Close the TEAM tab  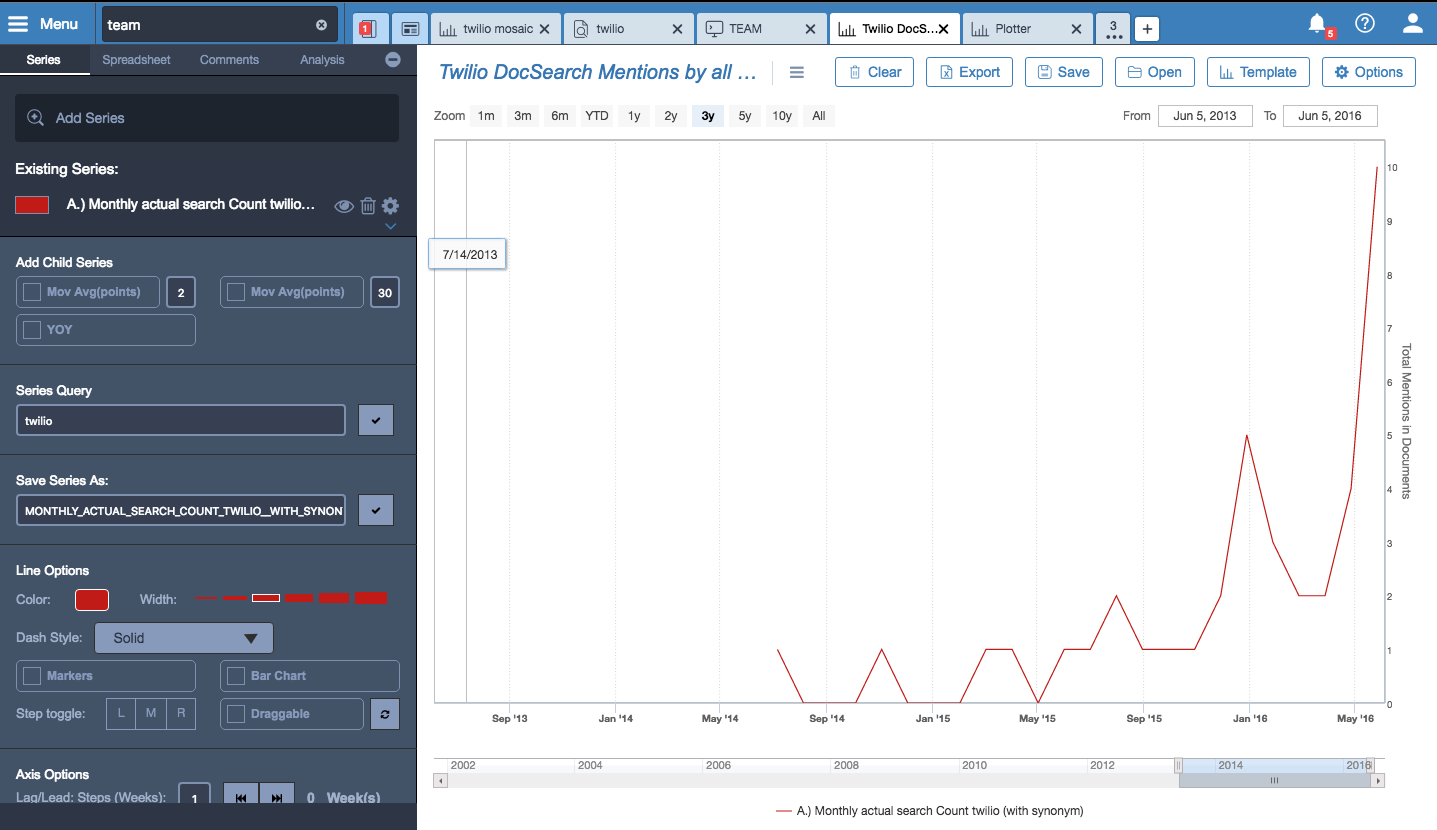[x=811, y=29]
